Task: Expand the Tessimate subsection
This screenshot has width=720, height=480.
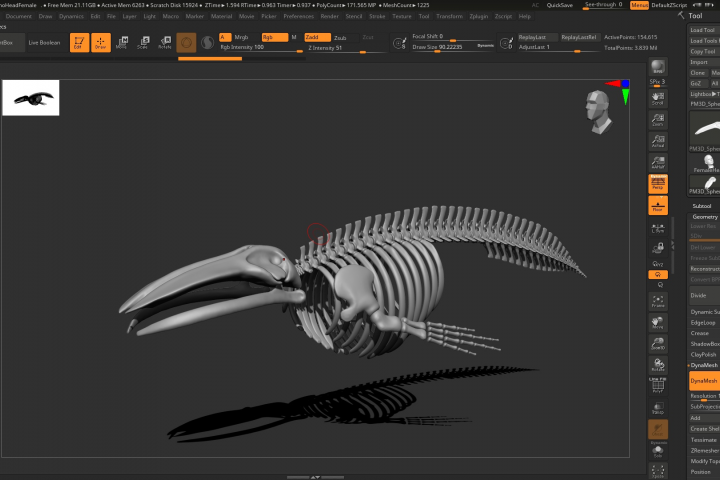Action: tap(703, 440)
